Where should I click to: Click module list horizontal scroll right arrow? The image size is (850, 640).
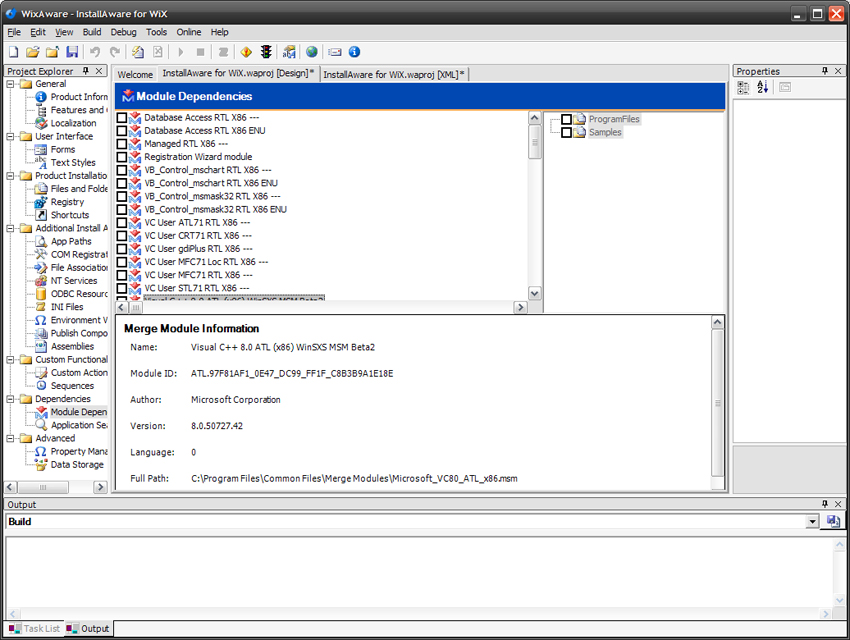pyautogui.click(x=520, y=307)
